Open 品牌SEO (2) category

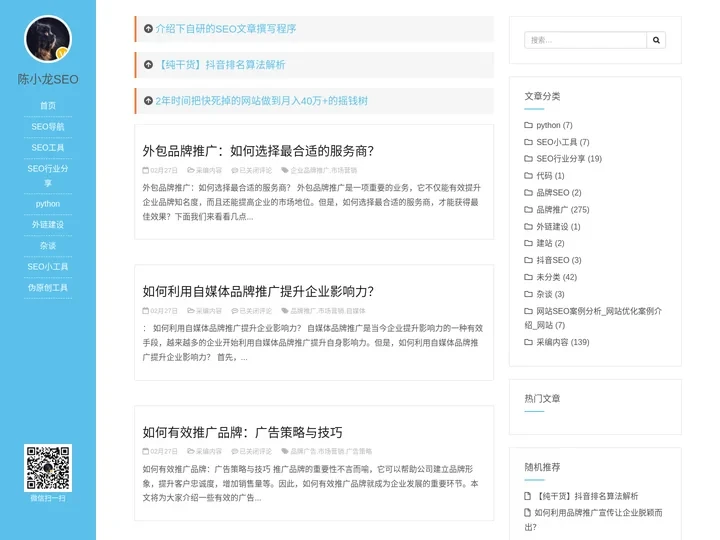[559, 192]
